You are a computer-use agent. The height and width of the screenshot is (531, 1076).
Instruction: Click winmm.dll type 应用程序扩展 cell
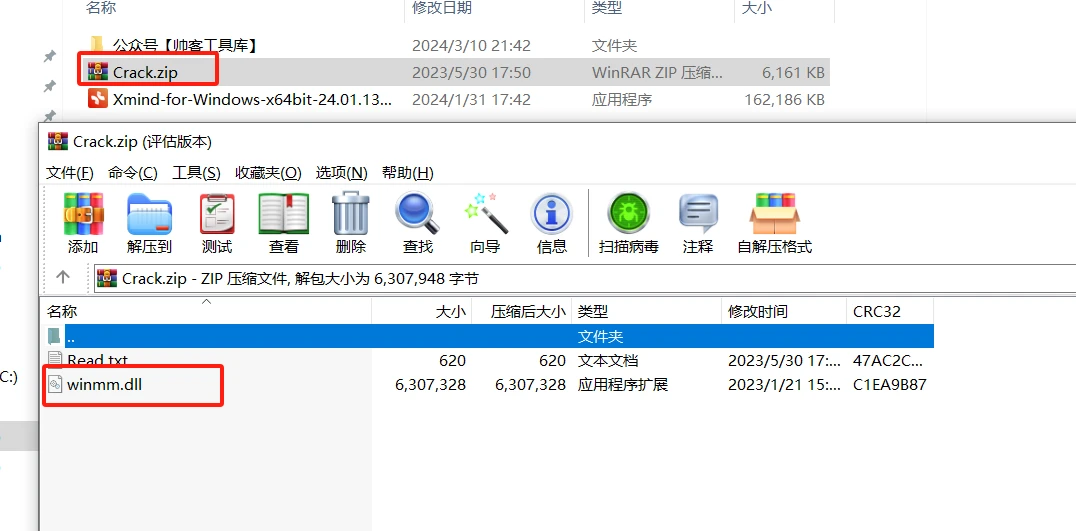623,385
